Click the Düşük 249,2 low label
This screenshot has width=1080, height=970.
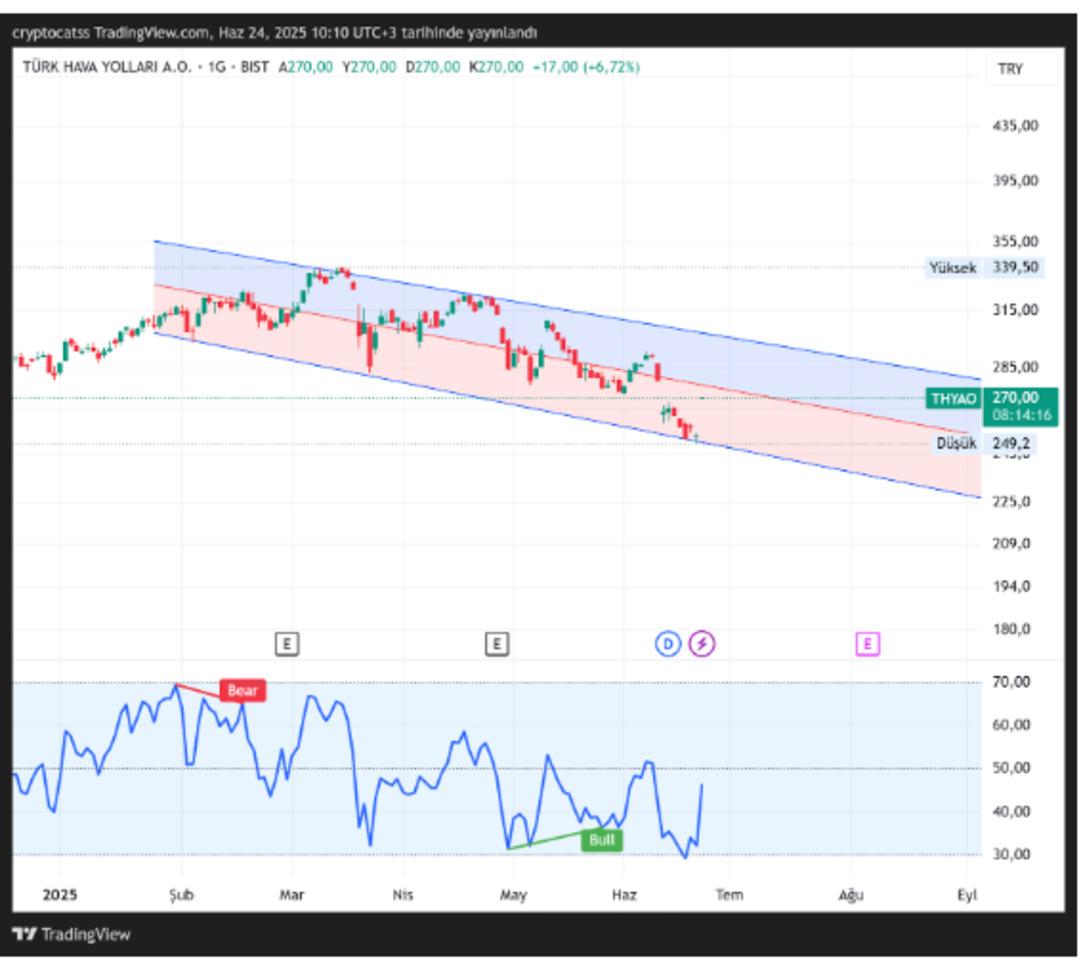pyautogui.click(x=984, y=443)
